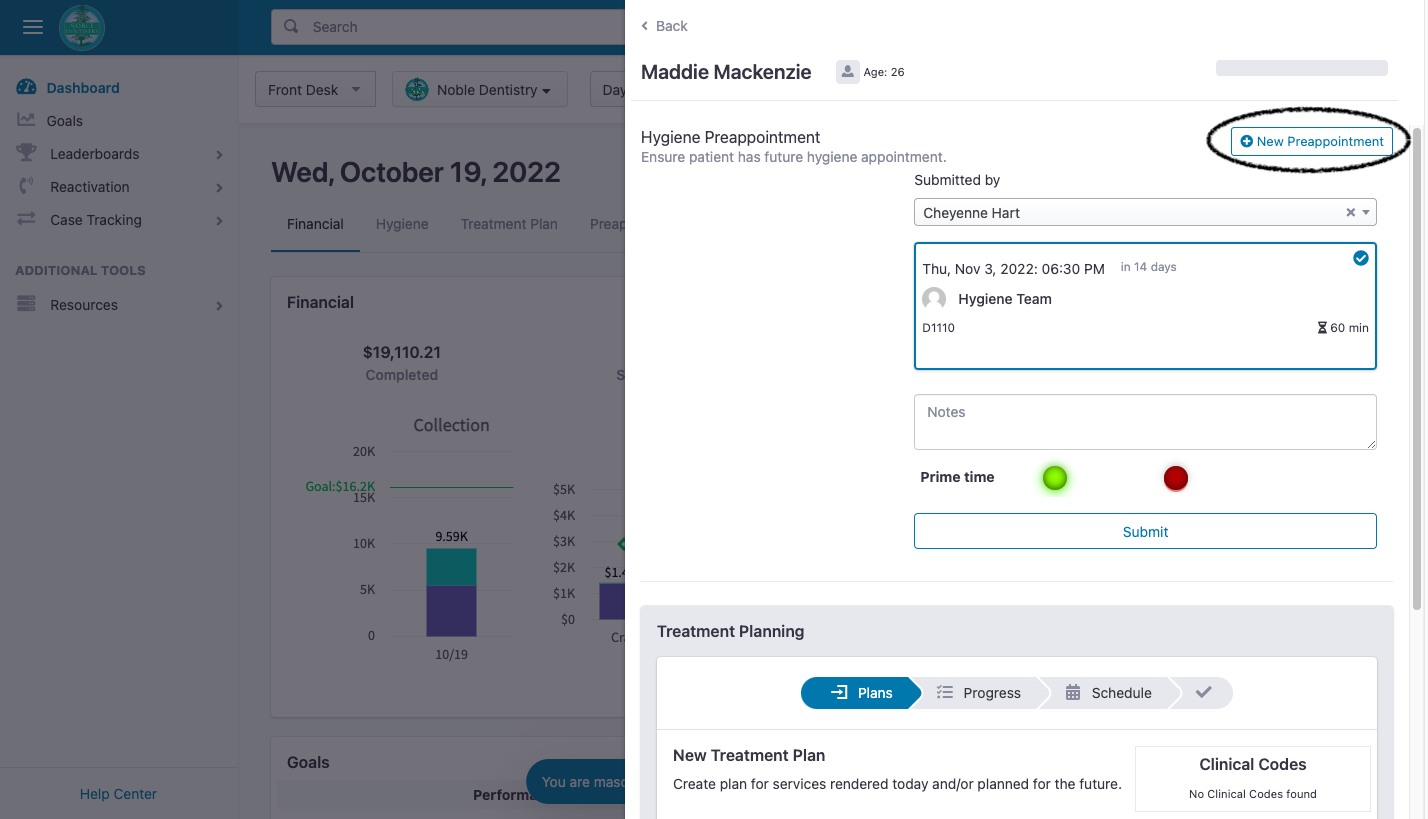
Task: Click the D1110 procedure code
Action: tap(938, 328)
